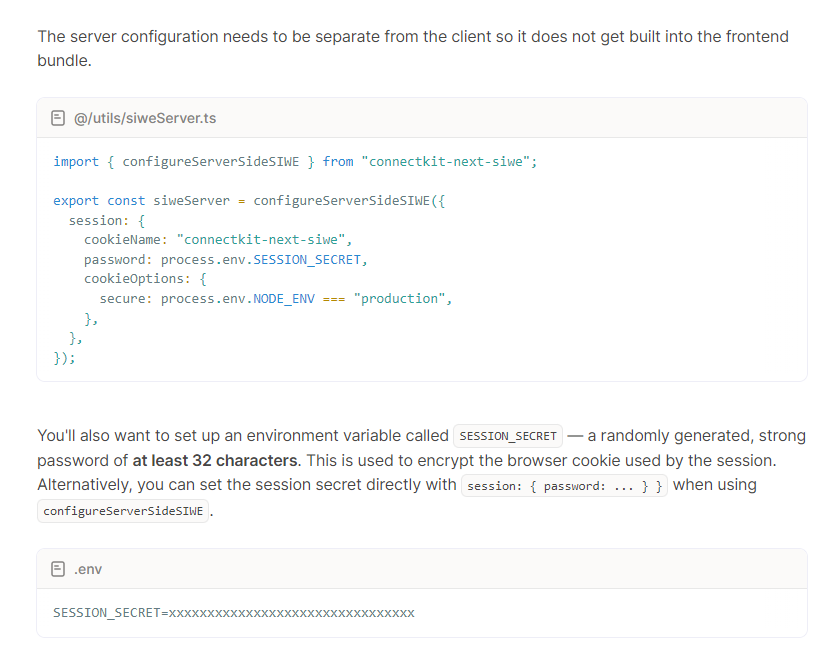Click the SESSION_SECRET environment variable reference
Screen dimensions: 839x663
point(305,259)
